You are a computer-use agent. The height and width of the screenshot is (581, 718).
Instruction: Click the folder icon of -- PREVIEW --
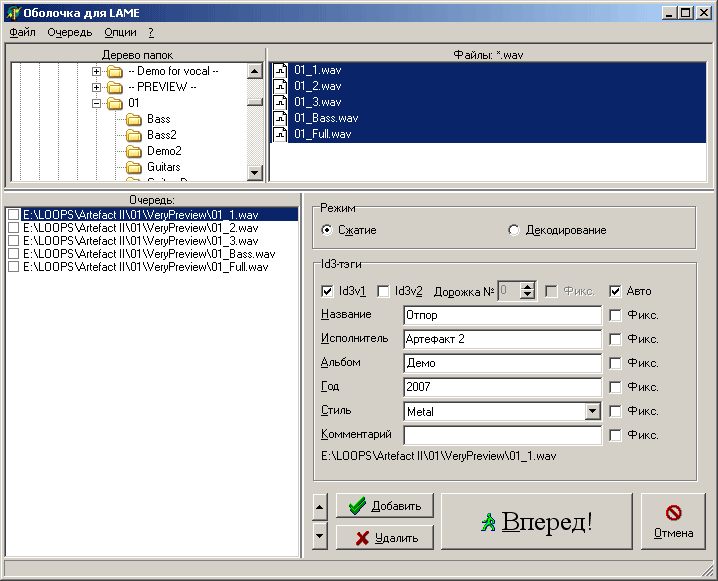[x=115, y=87]
